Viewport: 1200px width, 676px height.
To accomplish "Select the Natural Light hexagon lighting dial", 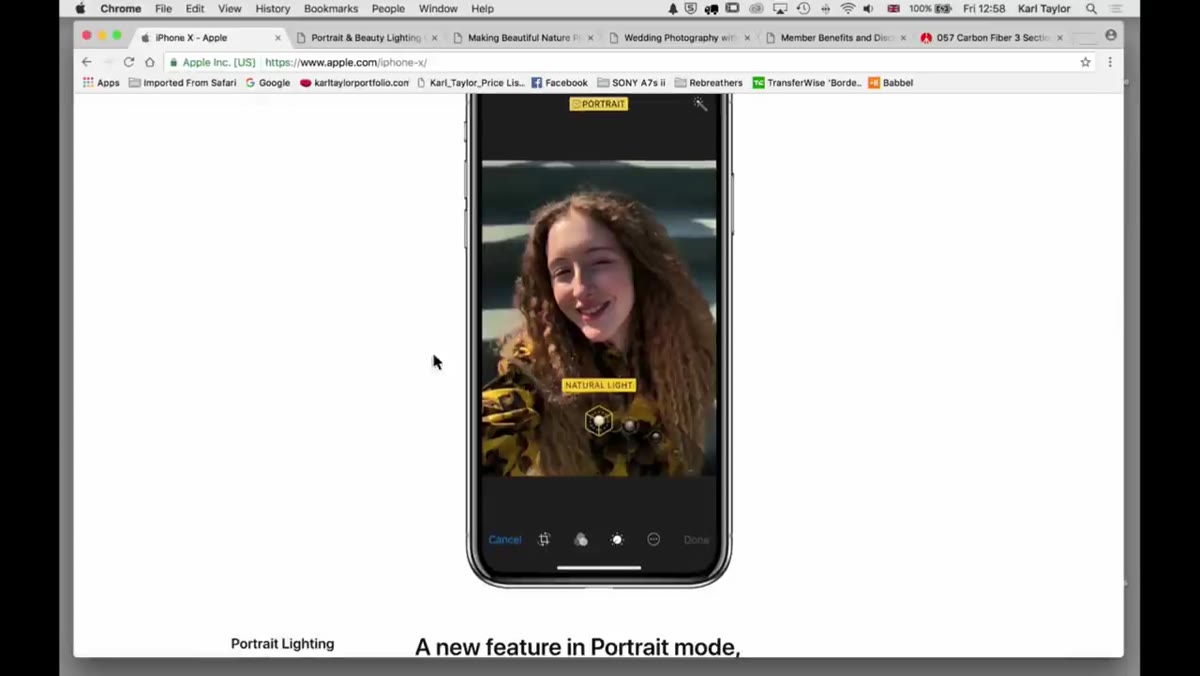I will pos(599,421).
